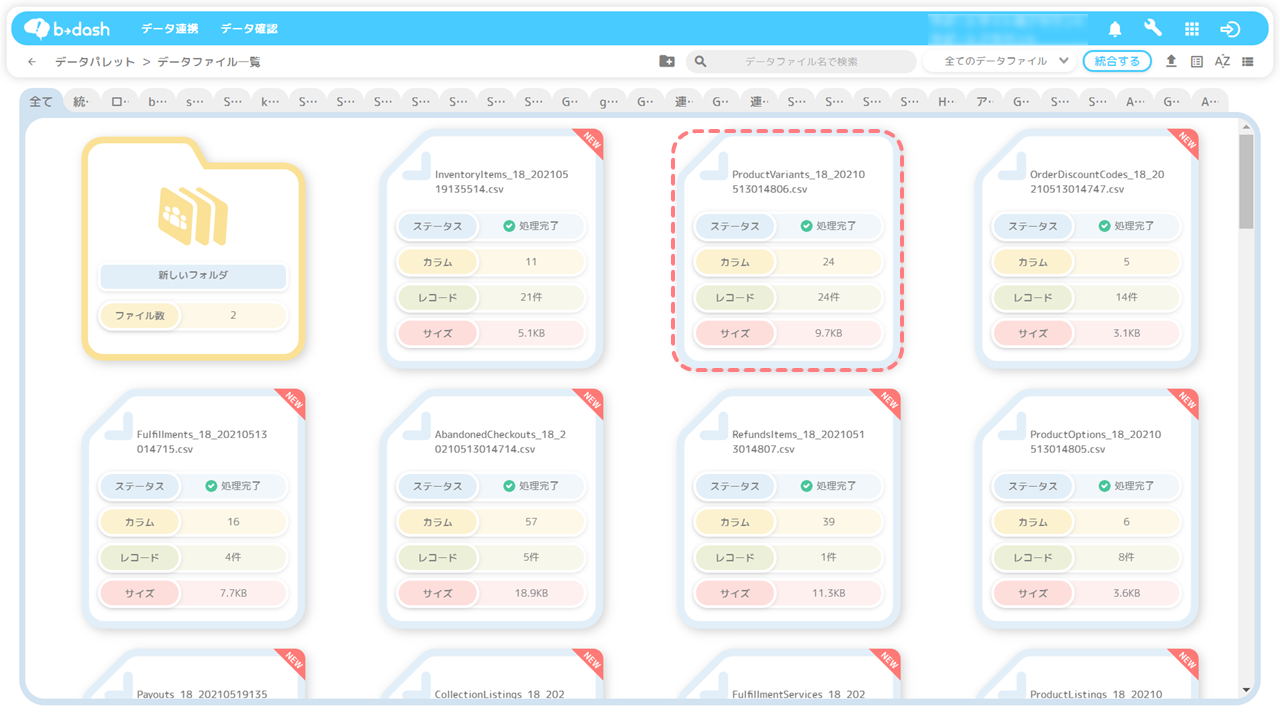
Task: Open the notifications bell
Action: 1115,29
